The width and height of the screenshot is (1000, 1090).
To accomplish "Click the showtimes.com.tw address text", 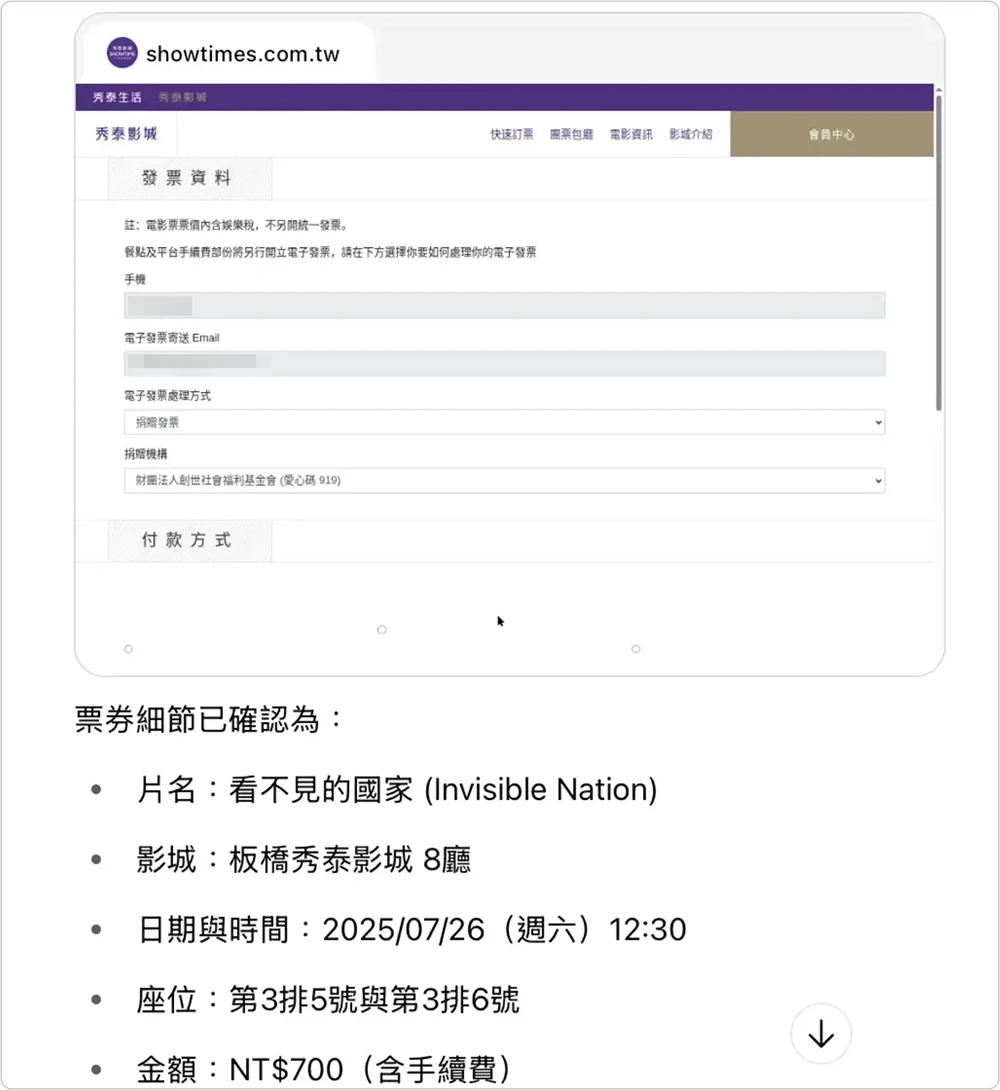I will pos(243,54).
